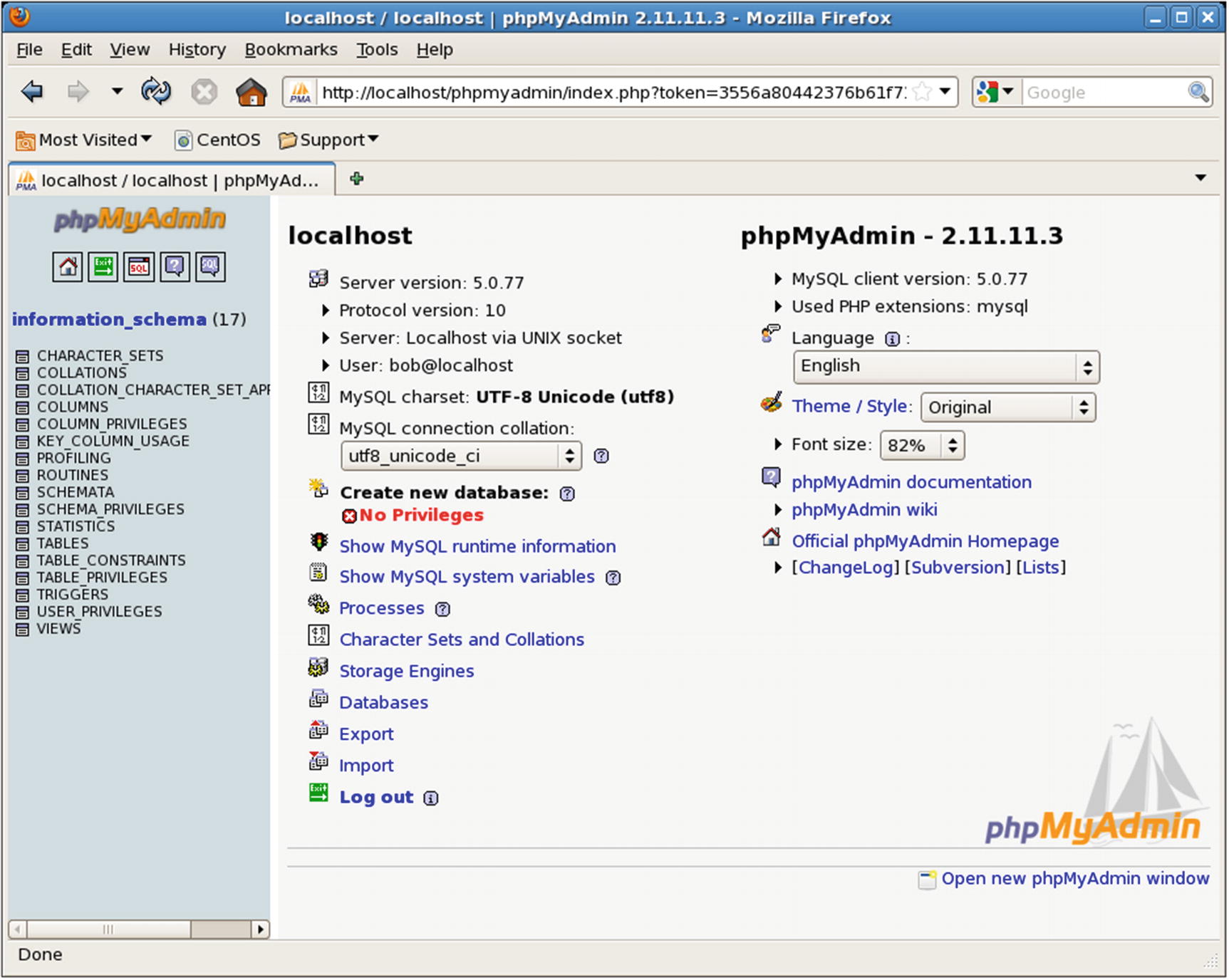Click the Export link
Viewport: 1229px width, 980px height.
click(x=366, y=734)
